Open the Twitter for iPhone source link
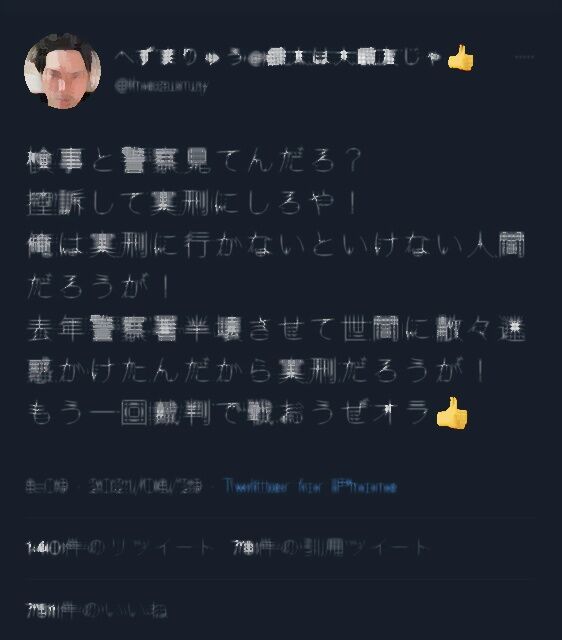Image resolution: width=562 pixels, height=640 pixels. pos(311,487)
